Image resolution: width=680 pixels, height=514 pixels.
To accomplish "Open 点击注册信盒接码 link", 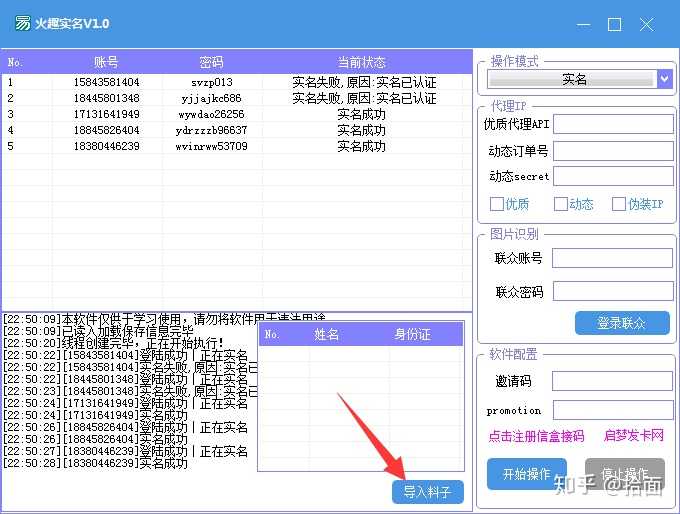I will 535,436.
